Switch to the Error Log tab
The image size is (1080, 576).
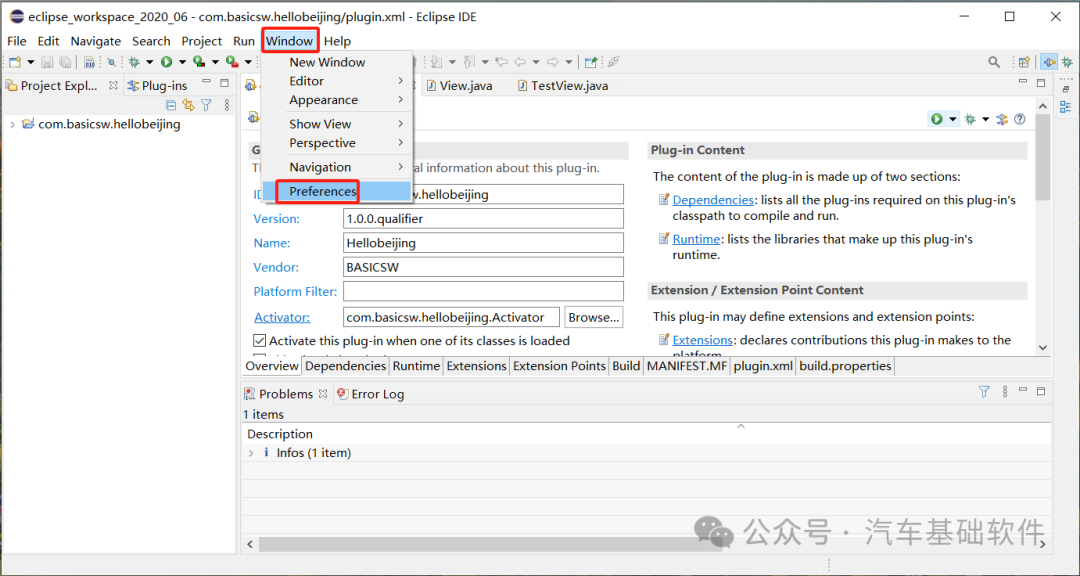[371, 394]
